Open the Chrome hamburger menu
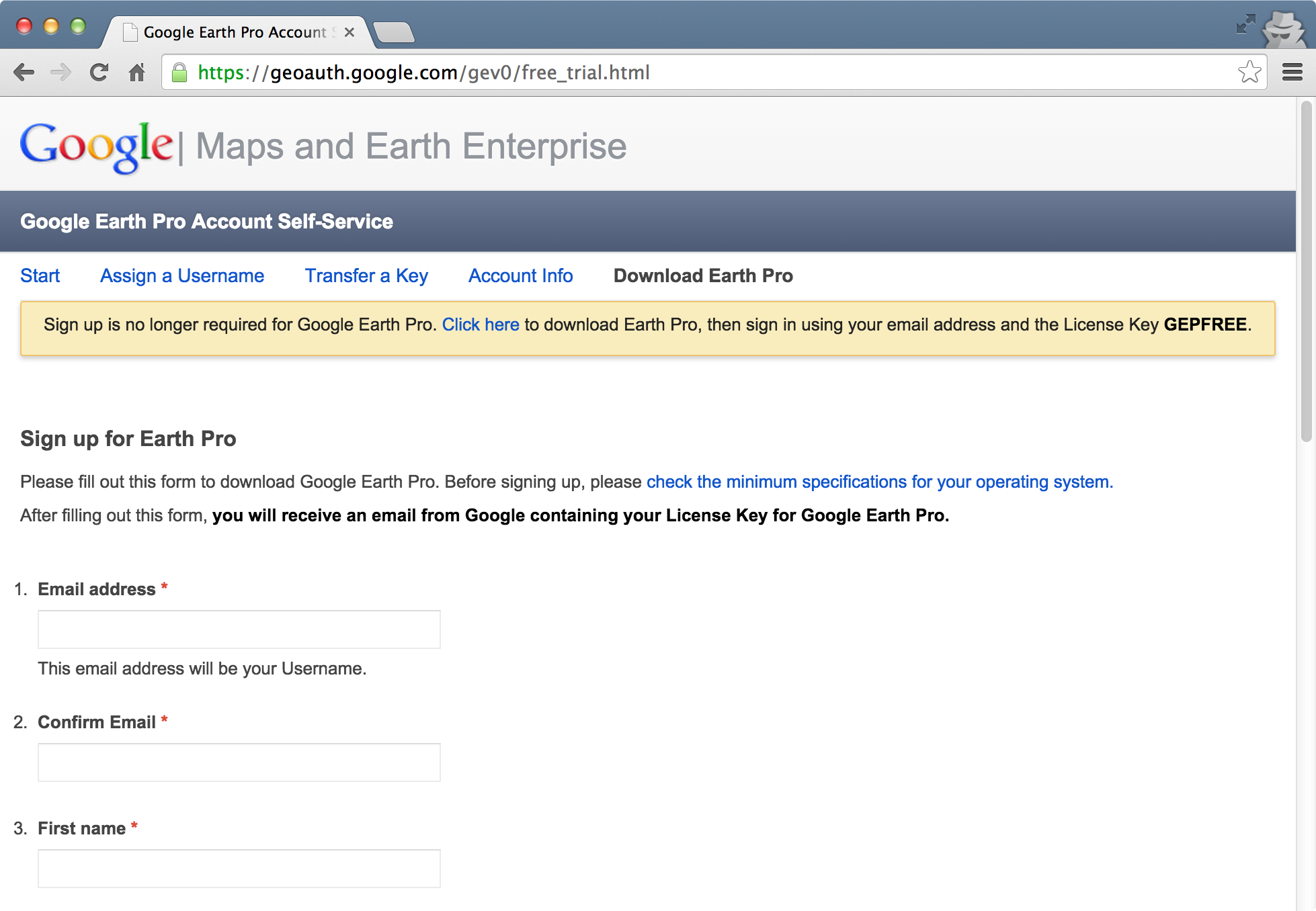This screenshot has height=911, width=1316. coord(1292,72)
